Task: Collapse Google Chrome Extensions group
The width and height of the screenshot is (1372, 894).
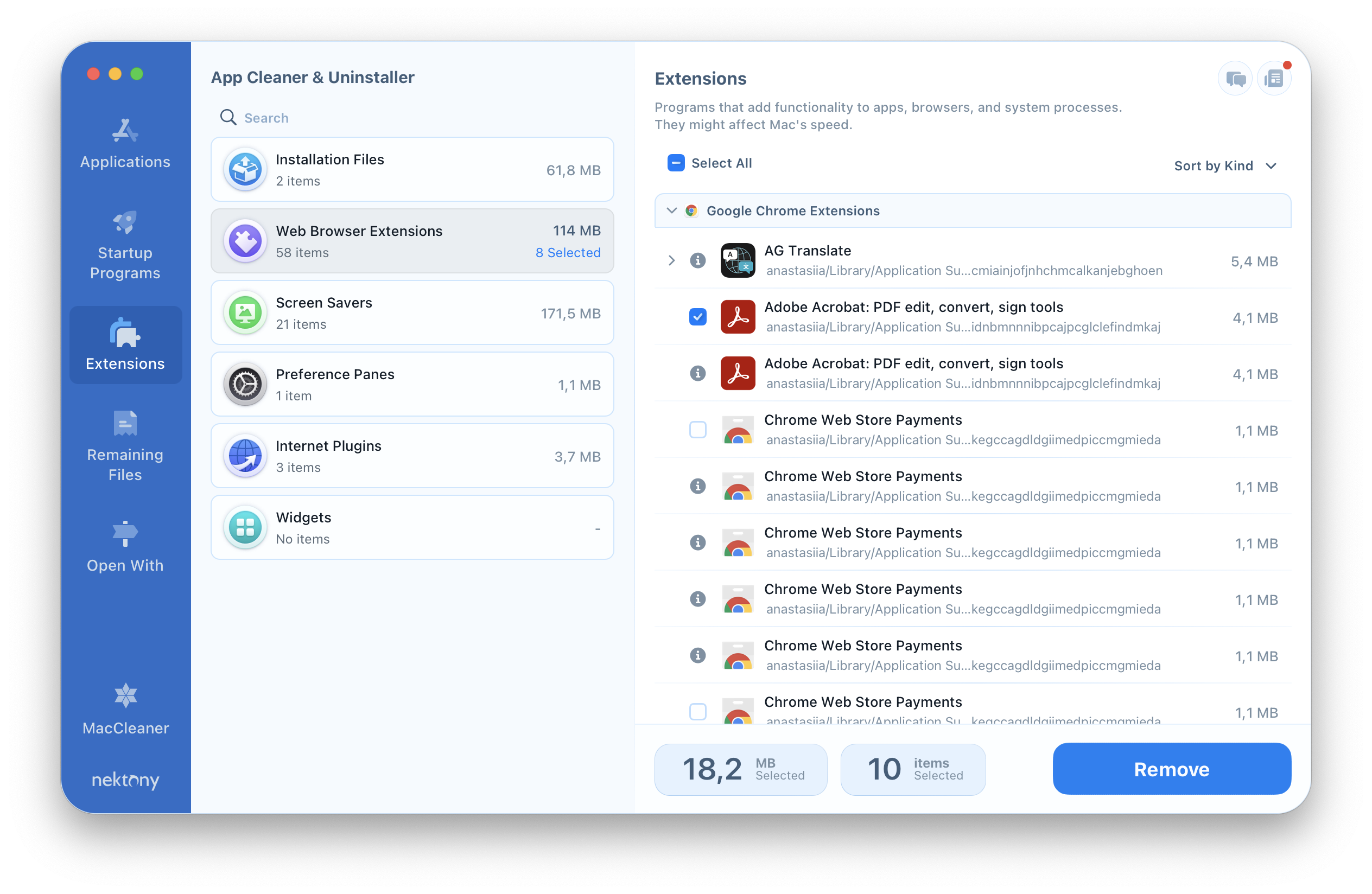Action: [x=672, y=210]
